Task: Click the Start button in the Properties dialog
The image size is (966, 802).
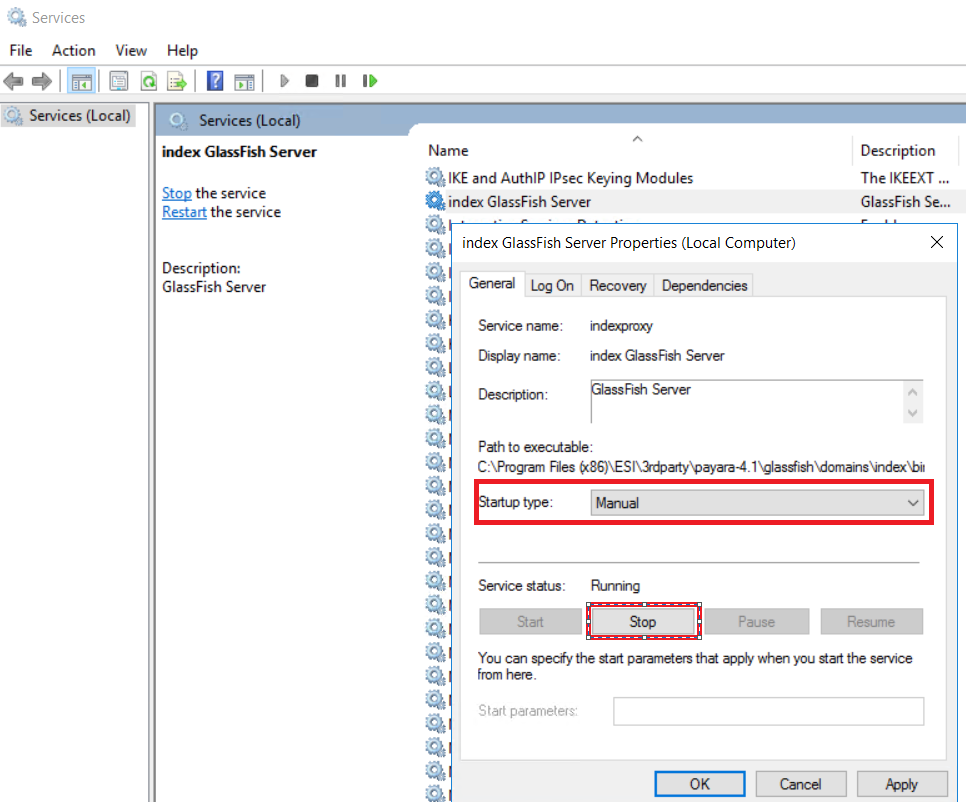Action: [x=530, y=622]
